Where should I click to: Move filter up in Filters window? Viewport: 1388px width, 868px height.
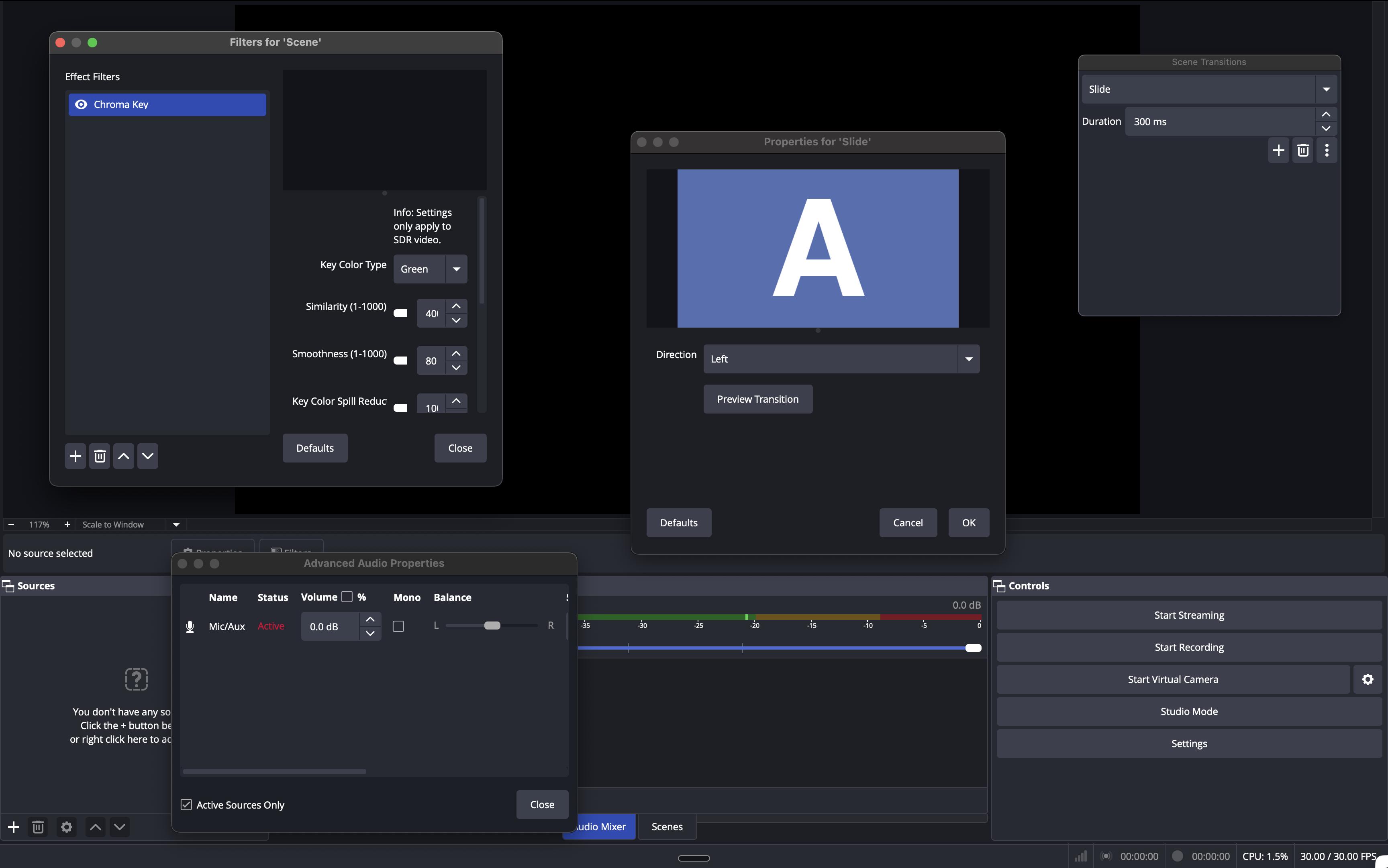coord(123,456)
